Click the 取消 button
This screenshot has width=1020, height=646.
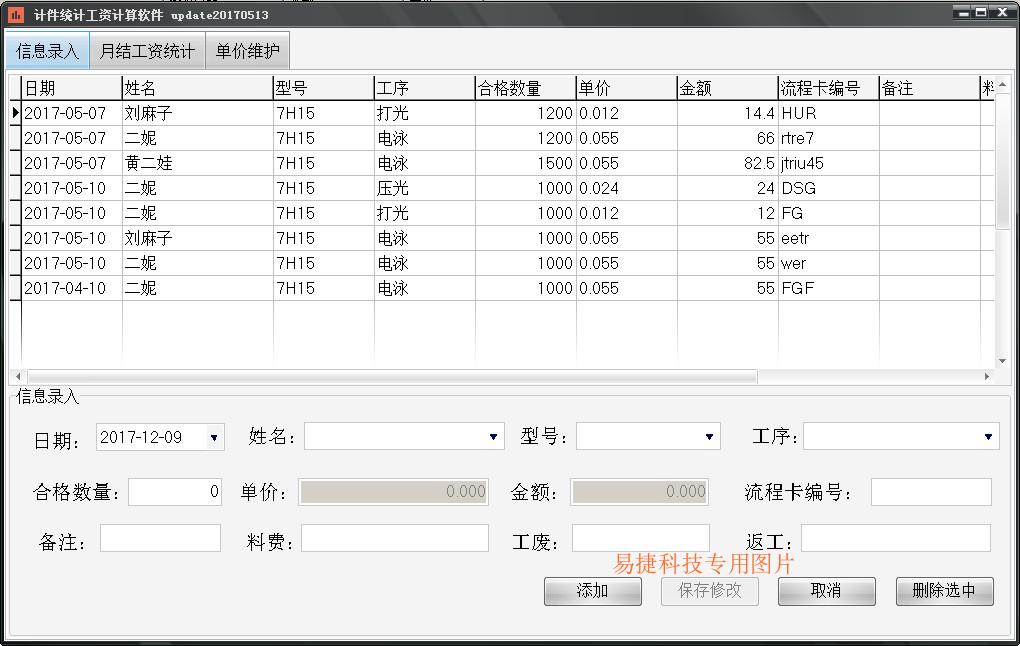click(827, 591)
